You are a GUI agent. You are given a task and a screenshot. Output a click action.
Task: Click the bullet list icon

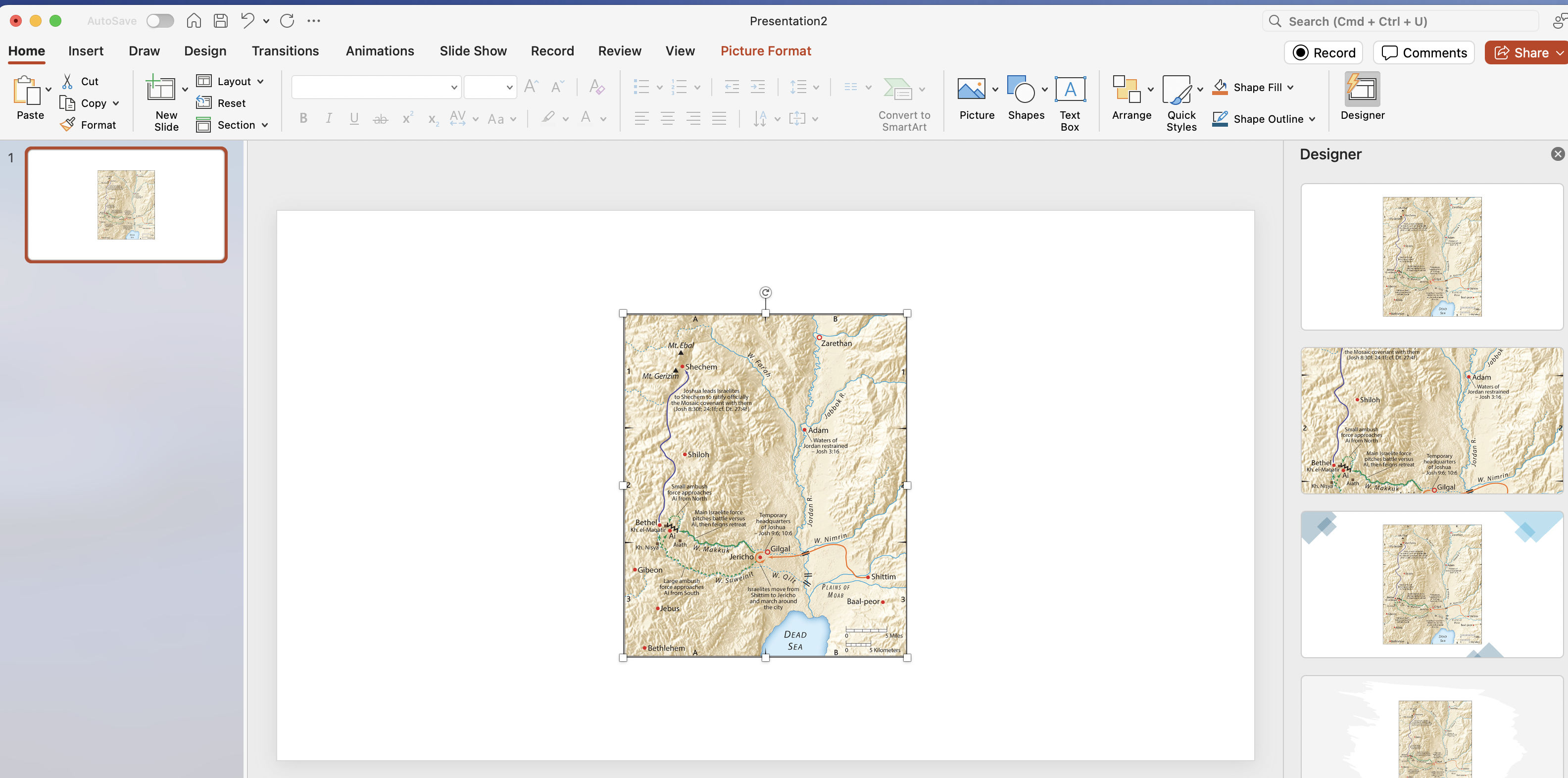pos(641,87)
